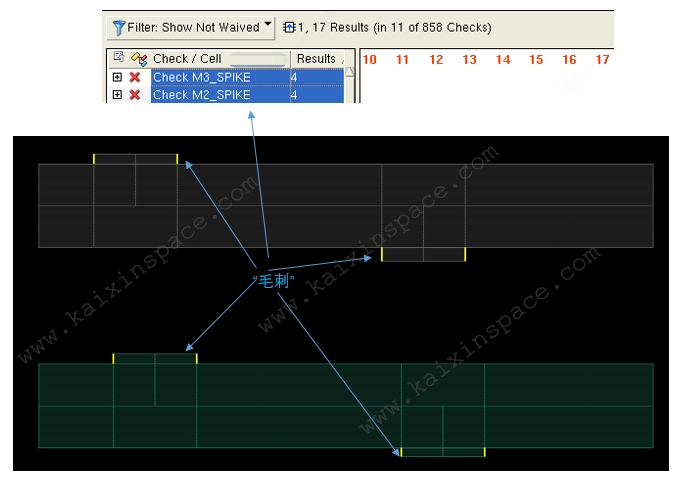This screenshot has width=681, height=478.
Task: Select result number 10
Action: (x=369, y=60)
